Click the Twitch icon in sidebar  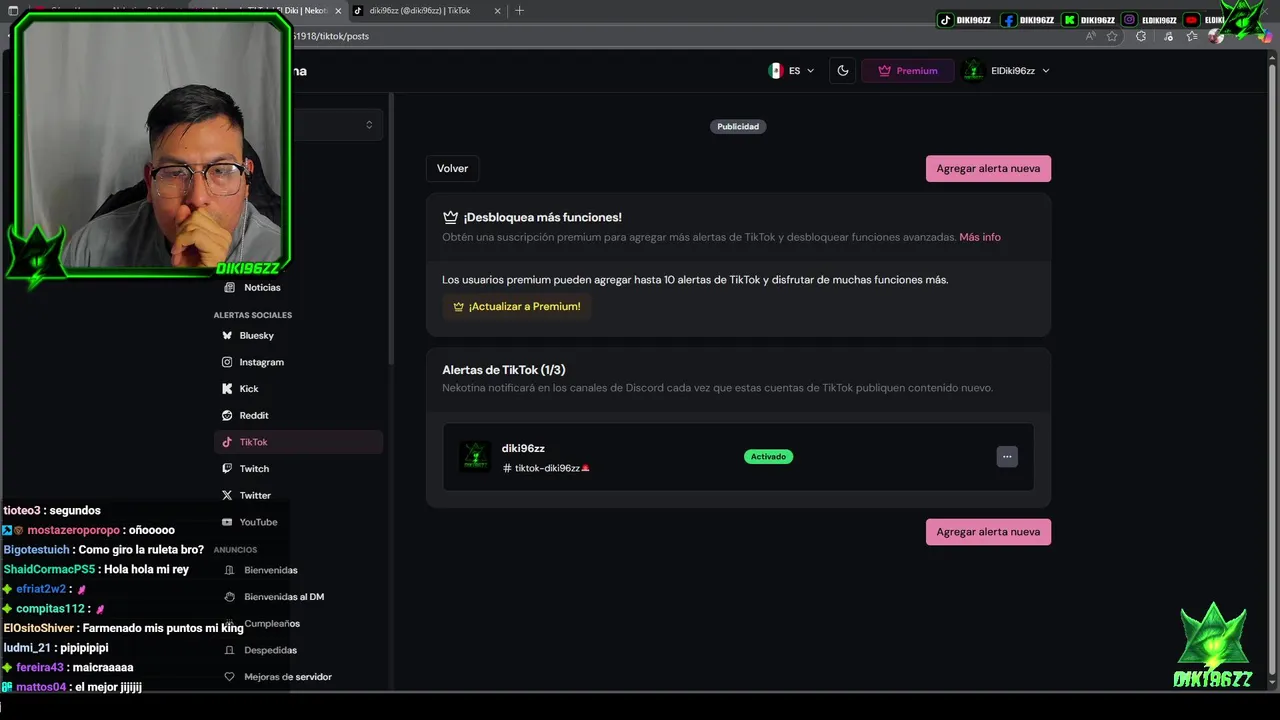click(227, 469)
